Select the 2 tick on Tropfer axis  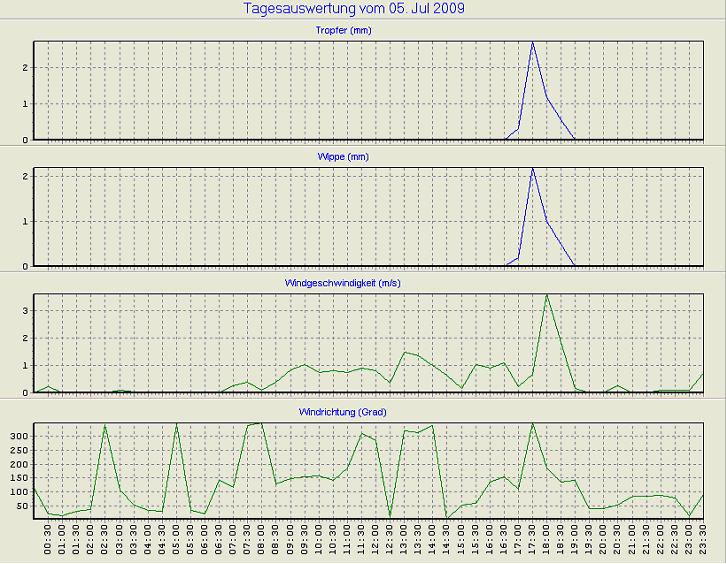[x=26, y=68]
